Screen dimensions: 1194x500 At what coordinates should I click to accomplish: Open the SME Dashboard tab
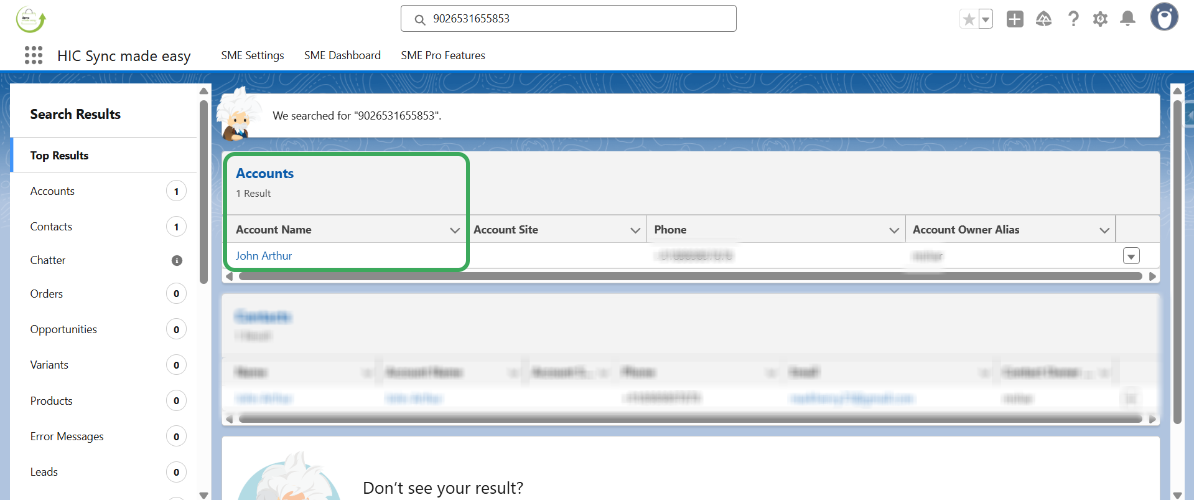pyautogui.click(x=342, y=55)
